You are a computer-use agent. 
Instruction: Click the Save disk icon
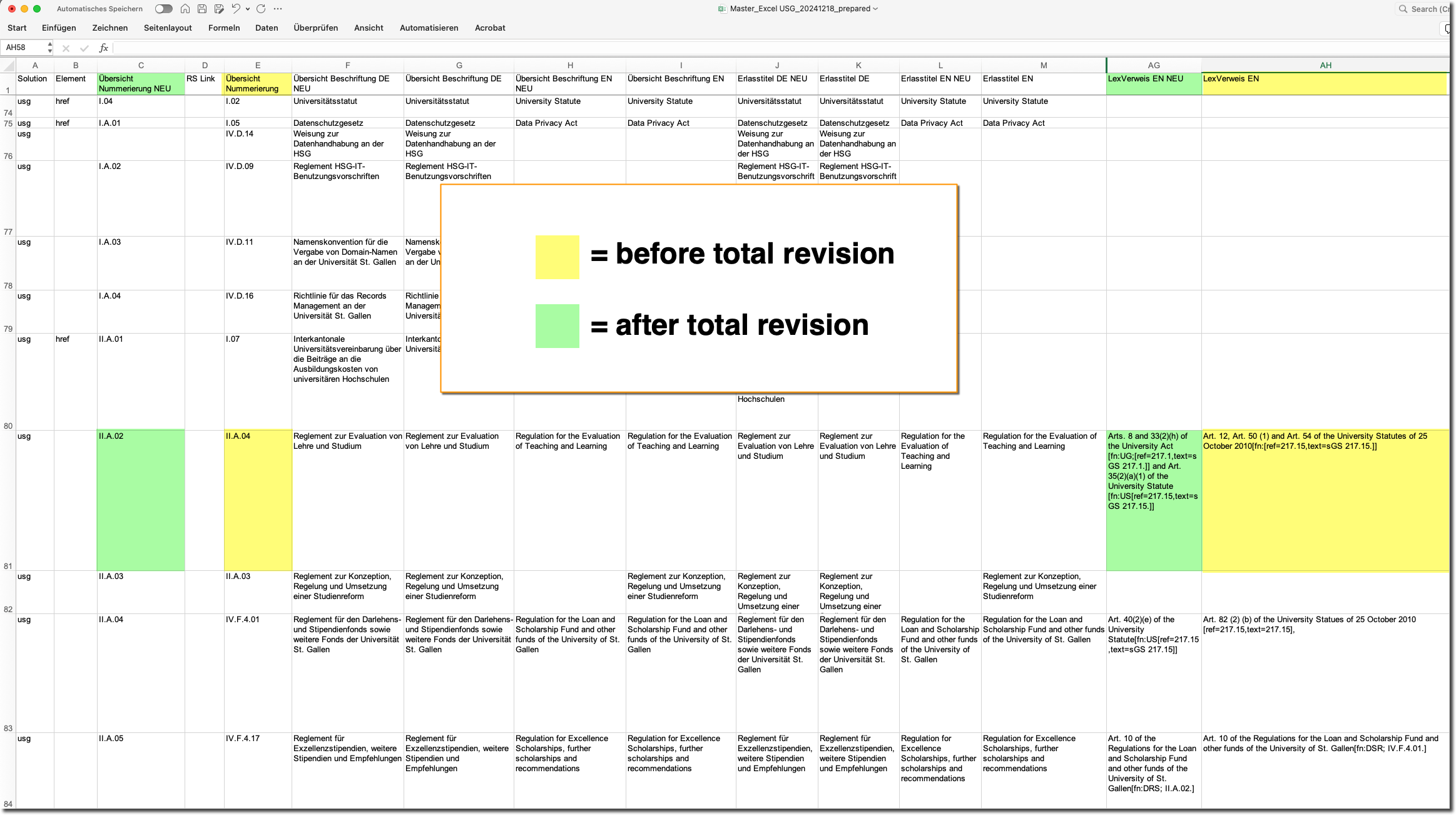(x=202, y=9)
